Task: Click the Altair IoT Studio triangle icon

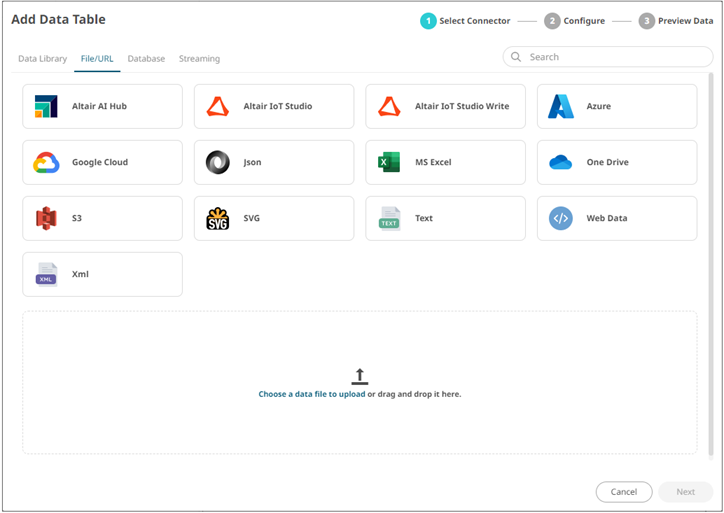Action: click(217, 106)
